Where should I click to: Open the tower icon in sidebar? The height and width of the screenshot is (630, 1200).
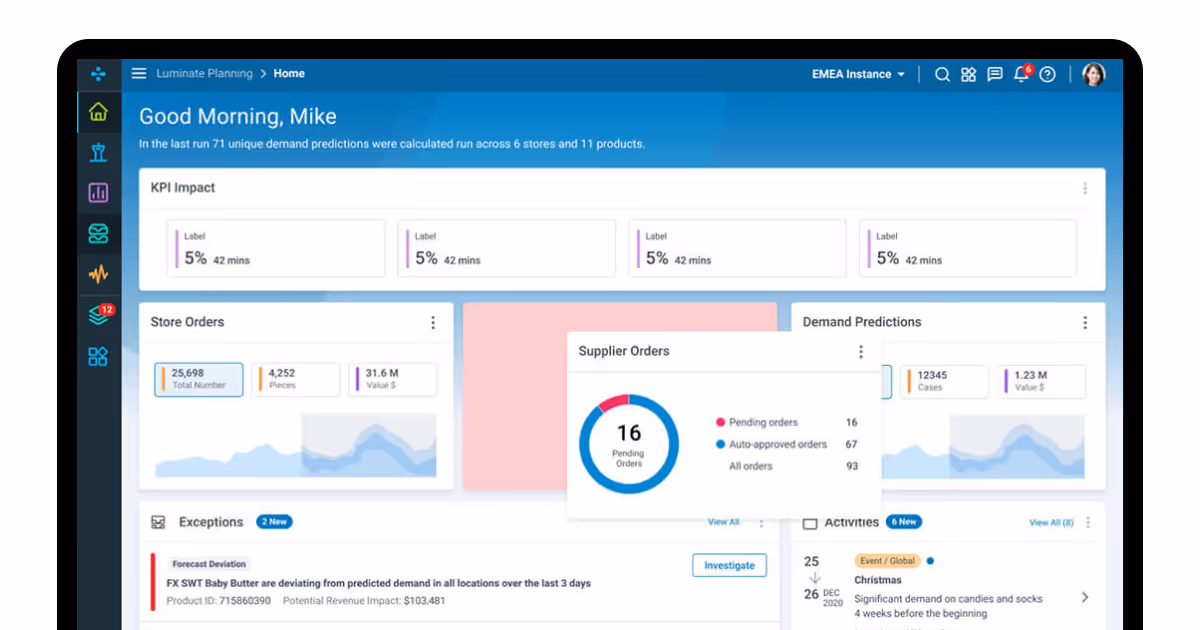coord(98,152)
